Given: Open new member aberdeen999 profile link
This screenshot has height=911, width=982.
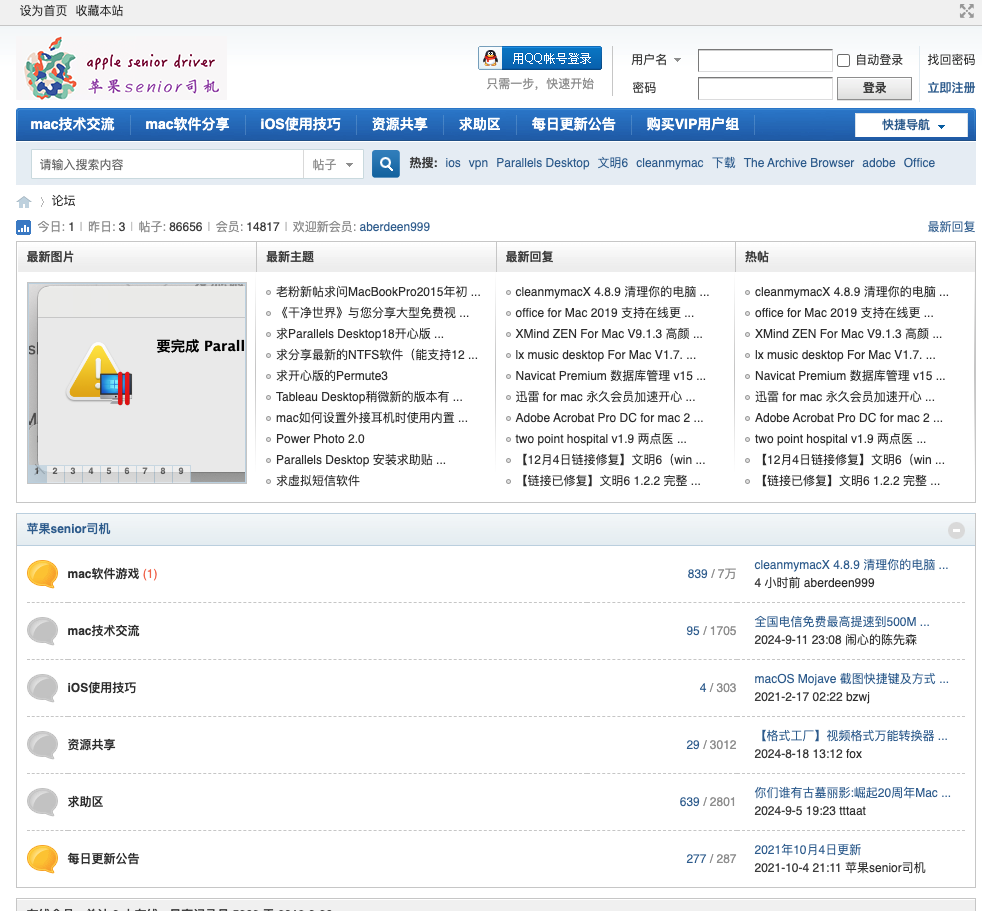Looking at the screenshot, I should [x=395, y=227].
